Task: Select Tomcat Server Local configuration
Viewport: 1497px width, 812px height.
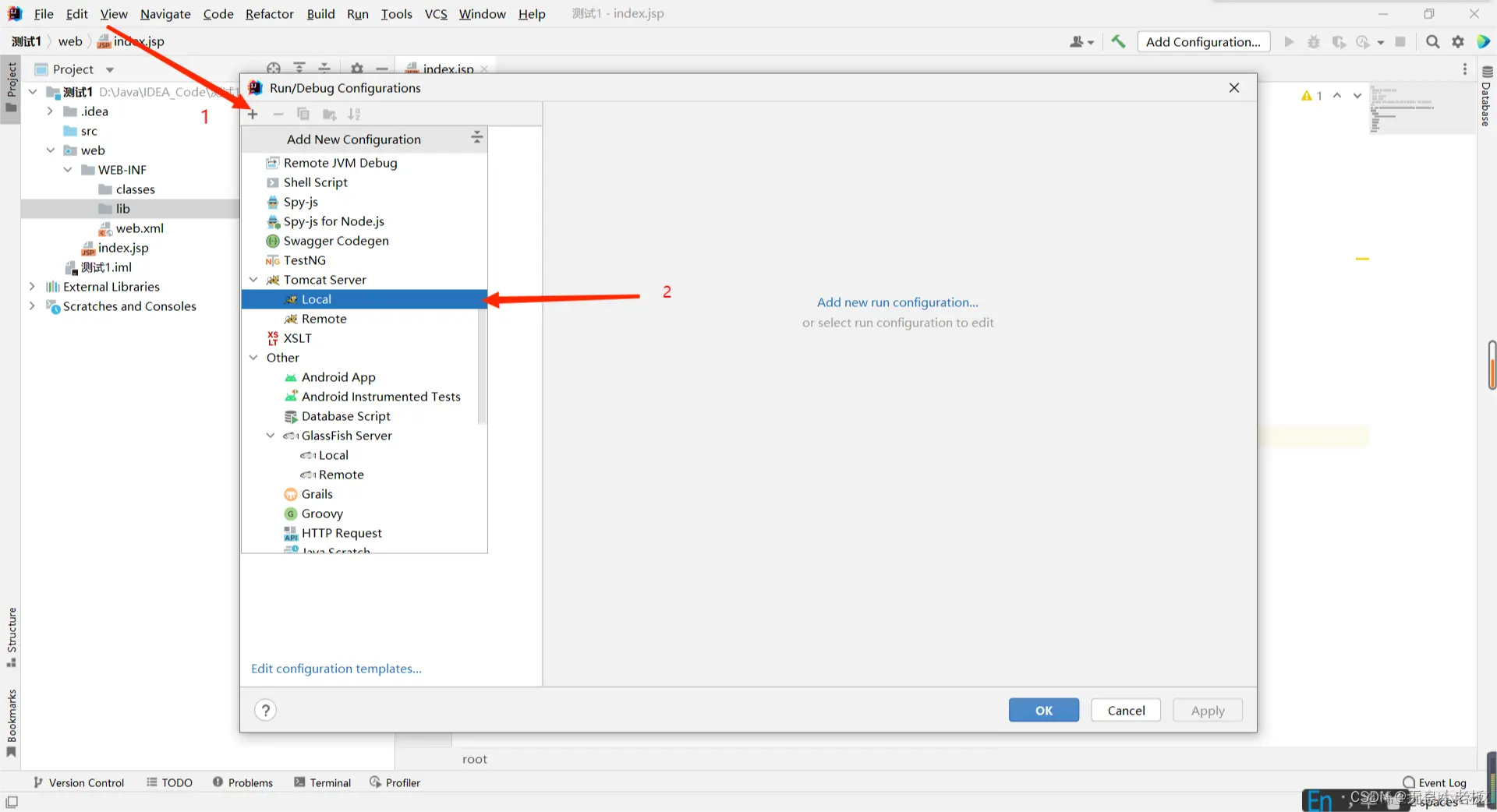Action: (x=364, y=299)
